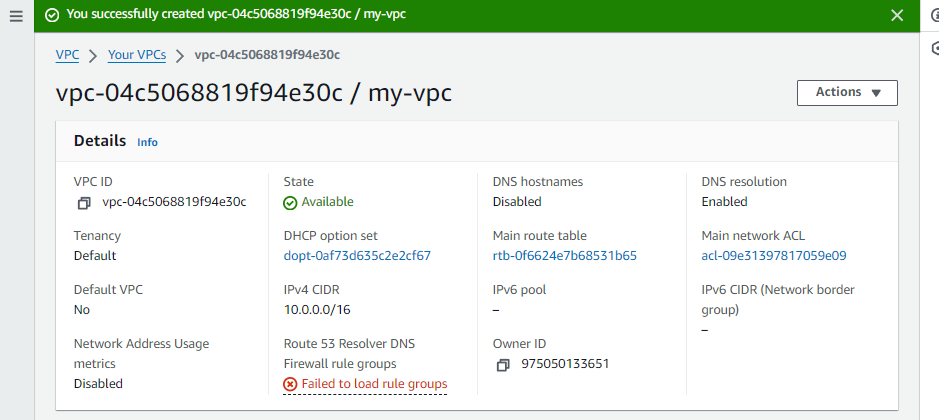Click the green success checkmark icon in banner
Screen dimensions: 939x420
point(52,15)
